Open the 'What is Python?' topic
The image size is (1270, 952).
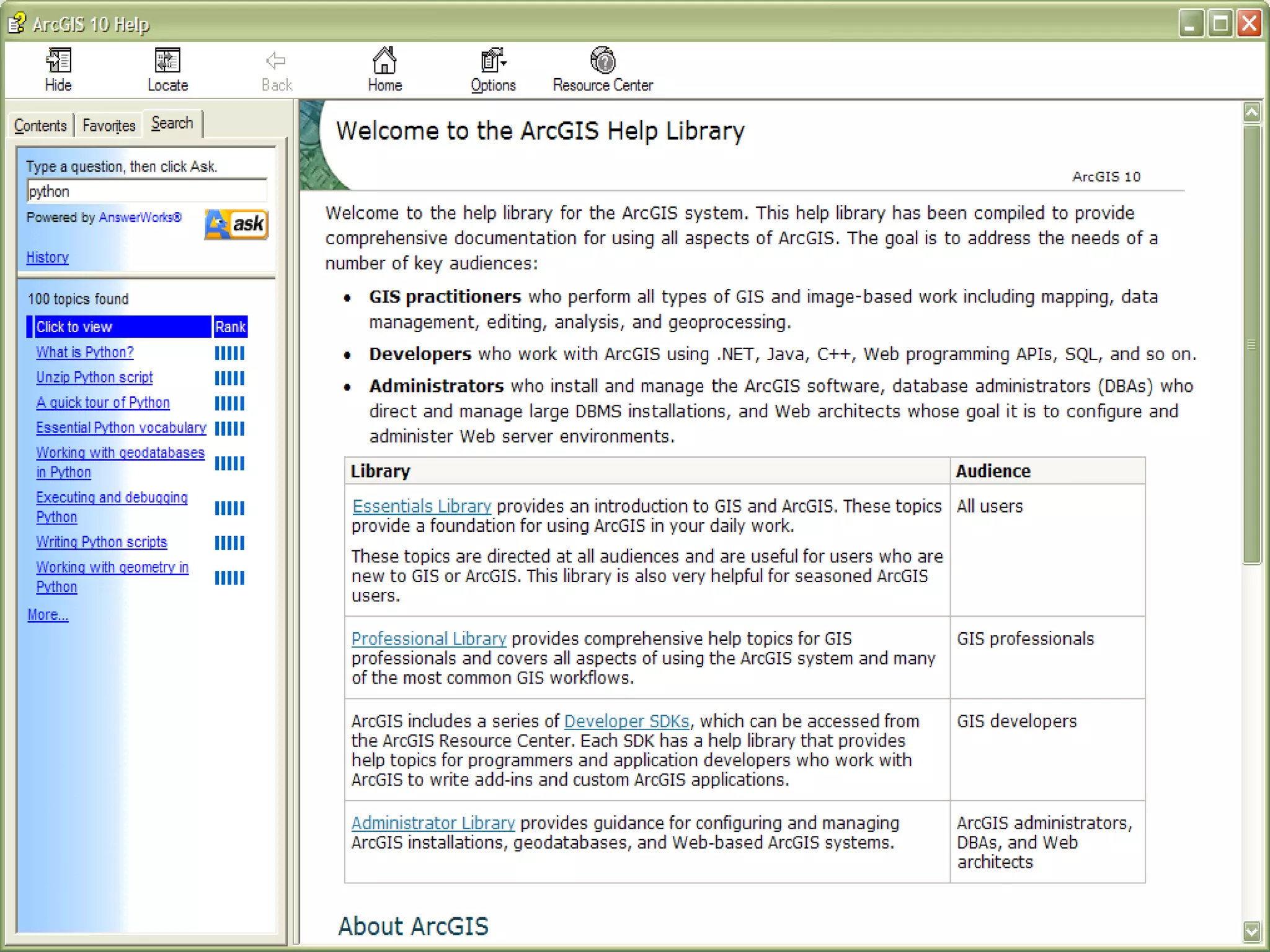(85, 352)
